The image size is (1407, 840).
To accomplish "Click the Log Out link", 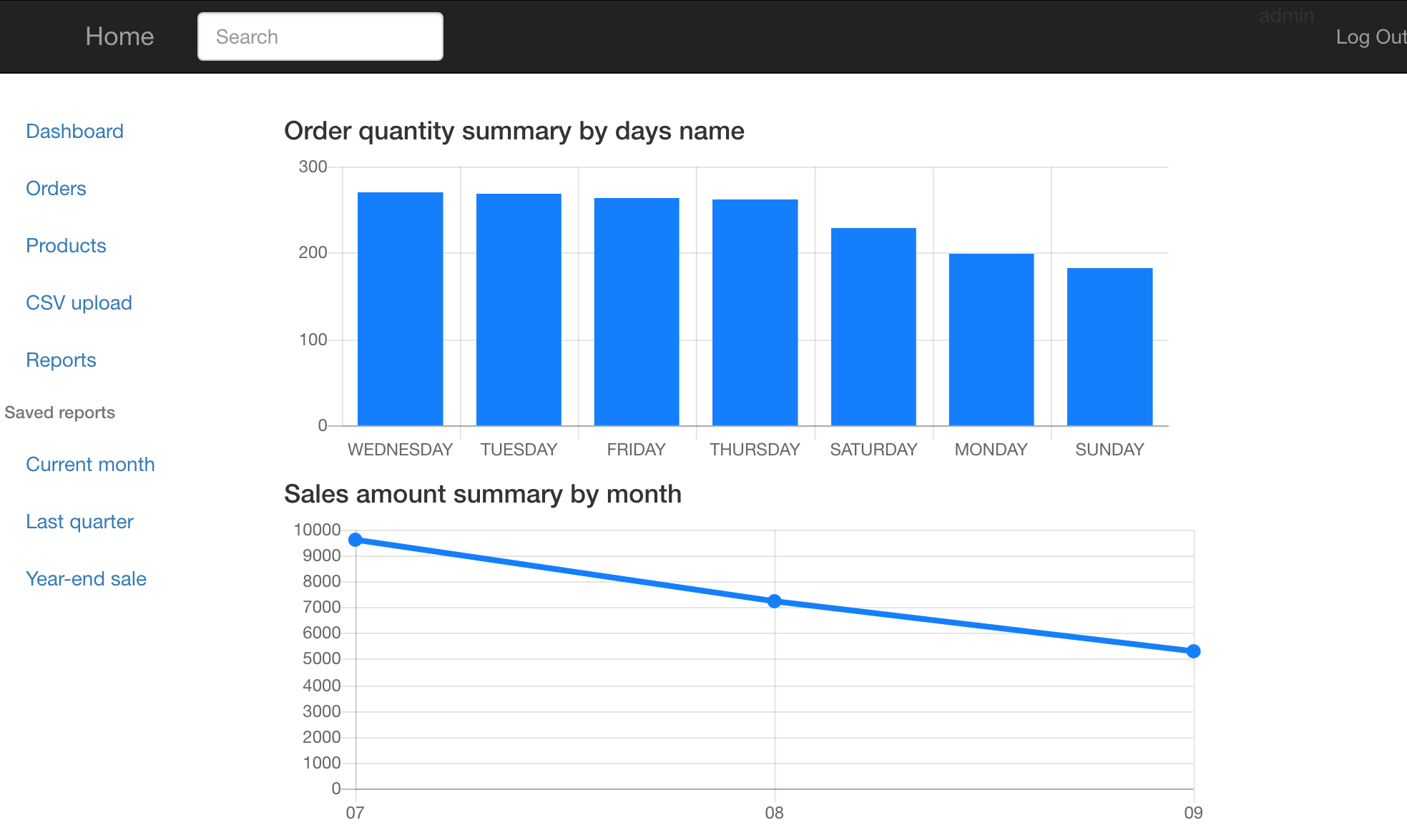I will coord(1369,36).
